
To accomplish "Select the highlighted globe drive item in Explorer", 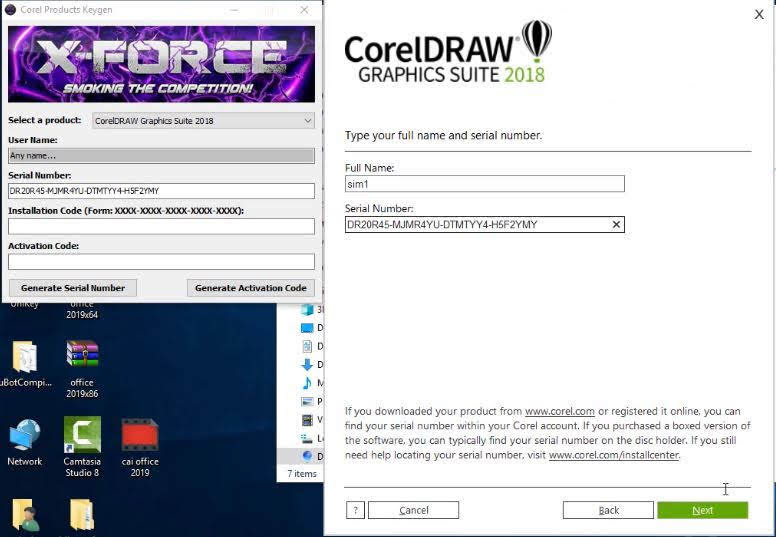I will 307,456.
